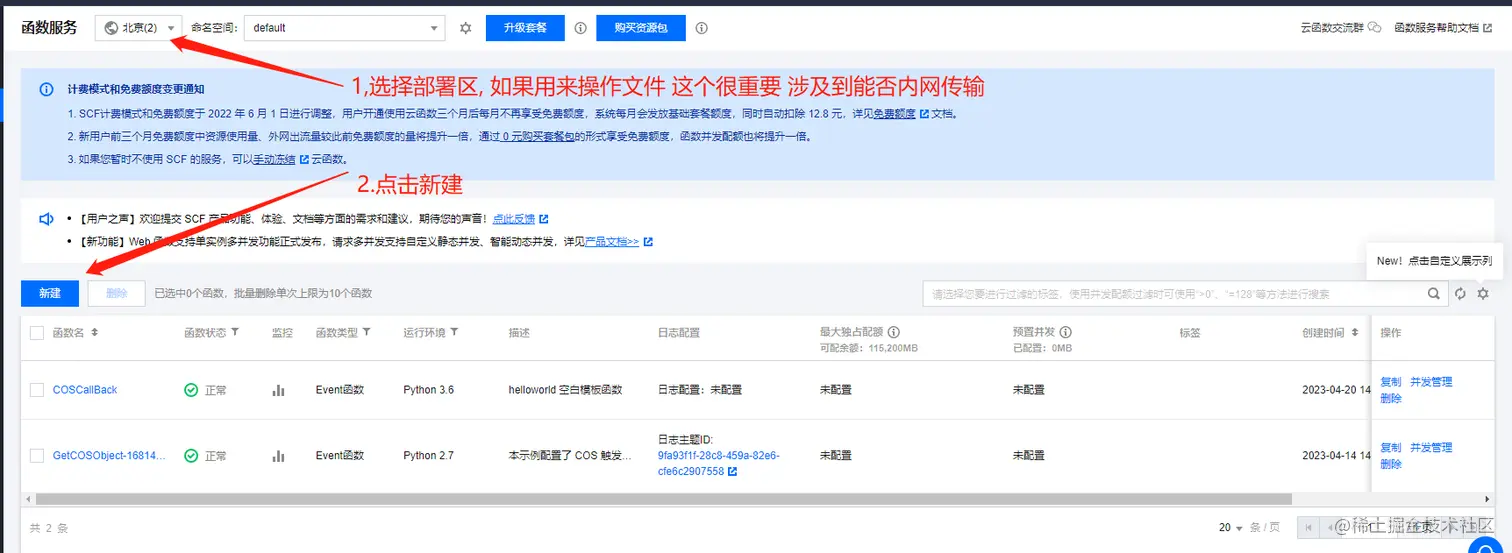Screen dimensions: 1512x553
Task: Click info icon beside 购买资源包
Action: tap(702, 28)
